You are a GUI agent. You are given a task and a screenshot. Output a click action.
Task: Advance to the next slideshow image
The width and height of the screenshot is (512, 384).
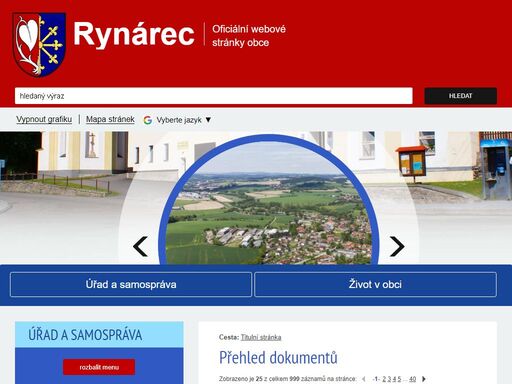[397, 246]
